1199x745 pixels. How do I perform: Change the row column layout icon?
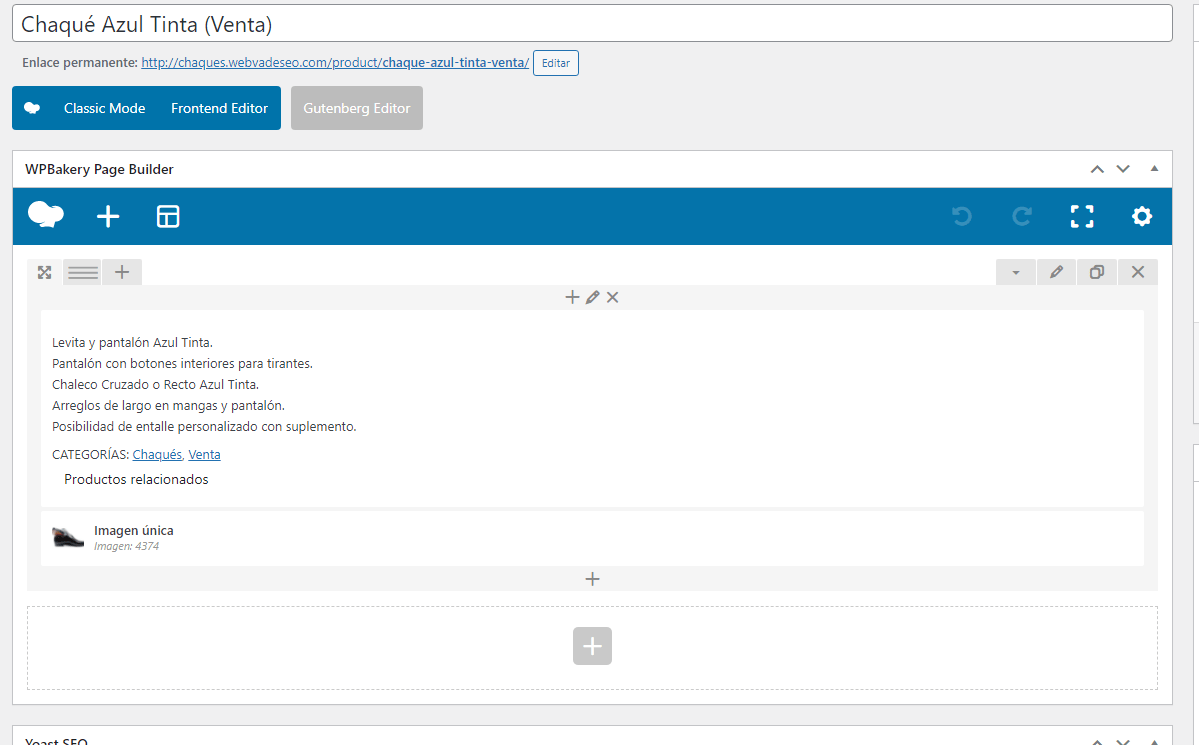[x=83, y=272]
